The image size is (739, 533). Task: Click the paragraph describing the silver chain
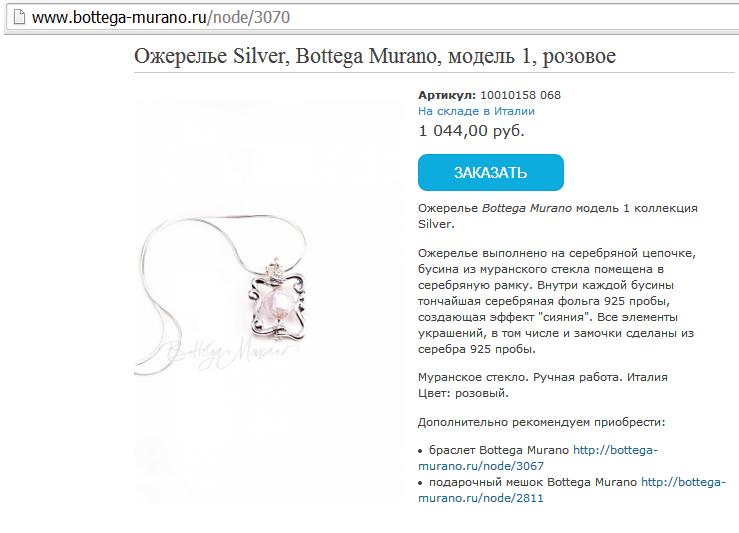pos(557,301)
